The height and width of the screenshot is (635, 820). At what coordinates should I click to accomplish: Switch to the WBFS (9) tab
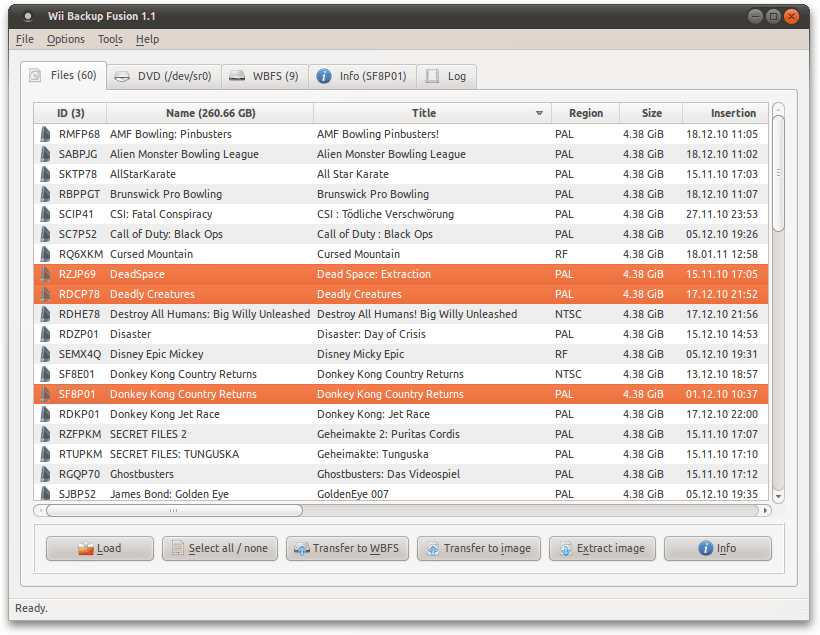pos(265,76)
